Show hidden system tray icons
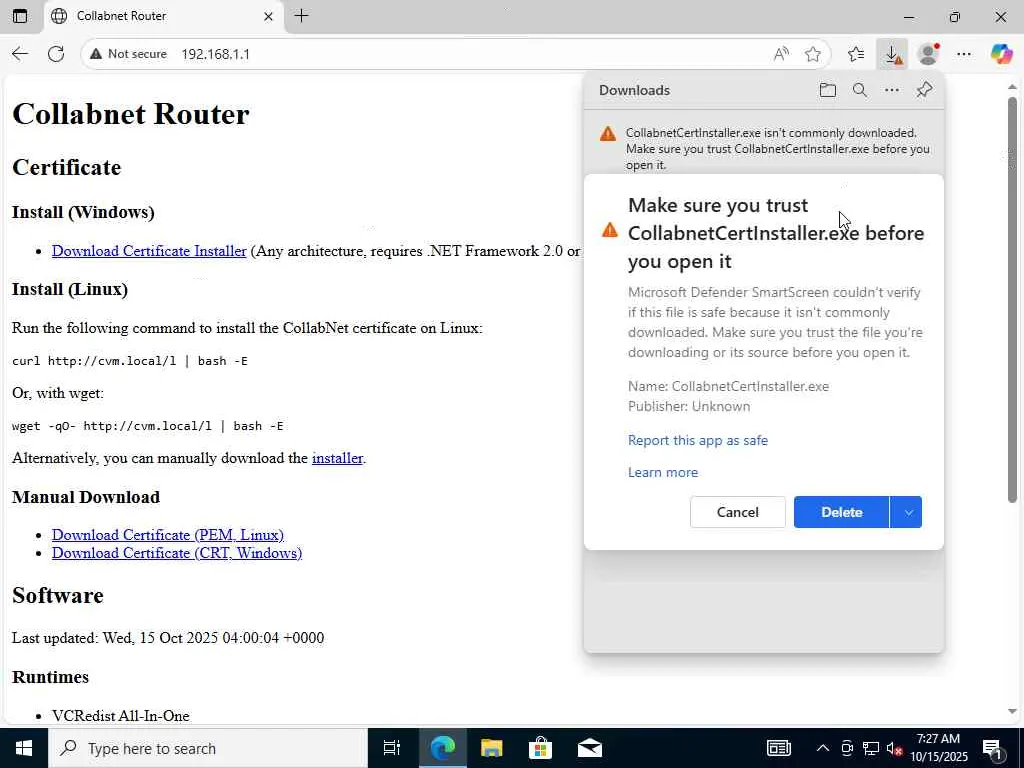Screen dimensions: 1024x768 tap(823, 748)
